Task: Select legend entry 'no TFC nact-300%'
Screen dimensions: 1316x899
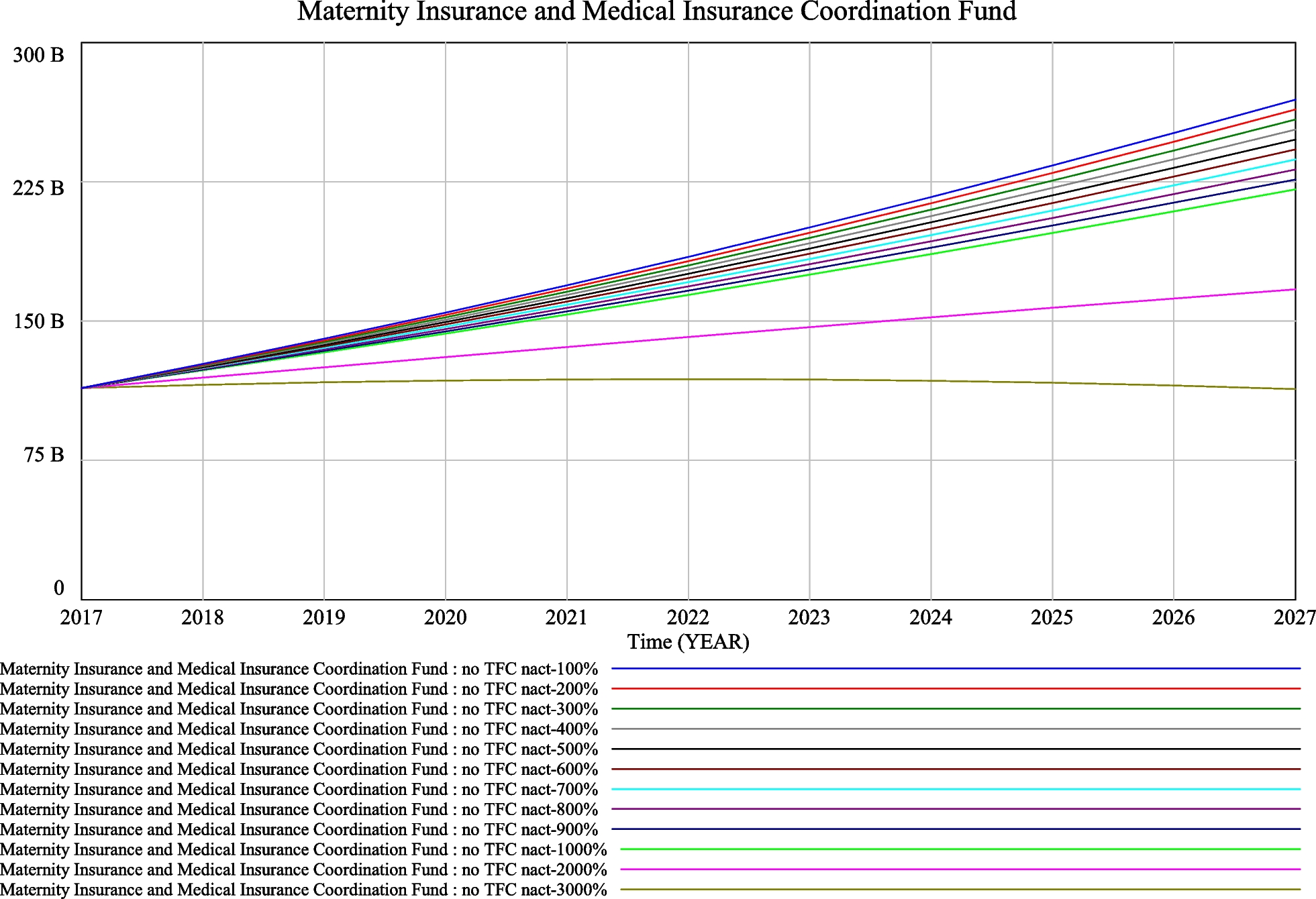Action: pos(299,709)
